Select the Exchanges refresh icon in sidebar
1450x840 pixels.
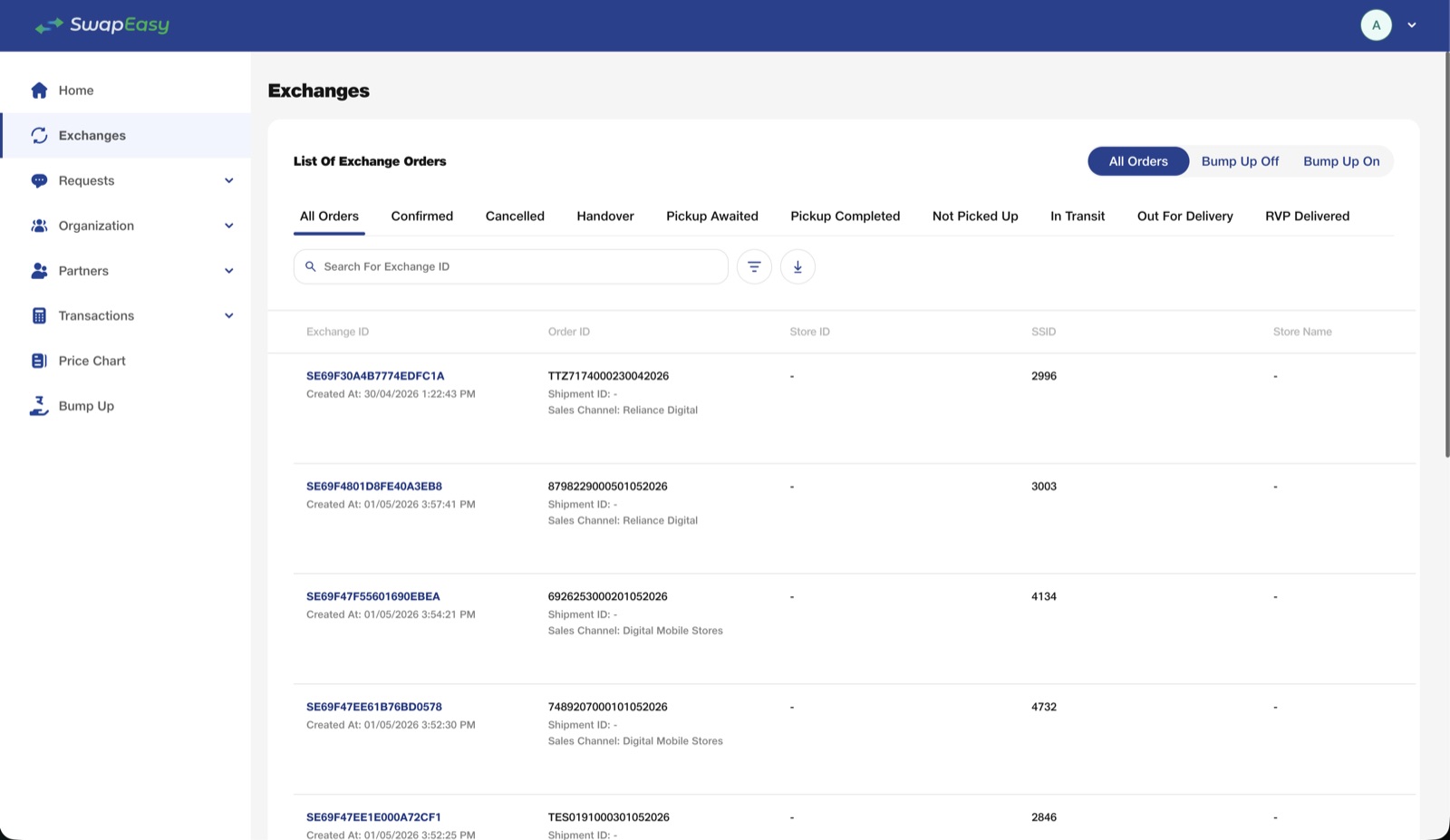39,136
